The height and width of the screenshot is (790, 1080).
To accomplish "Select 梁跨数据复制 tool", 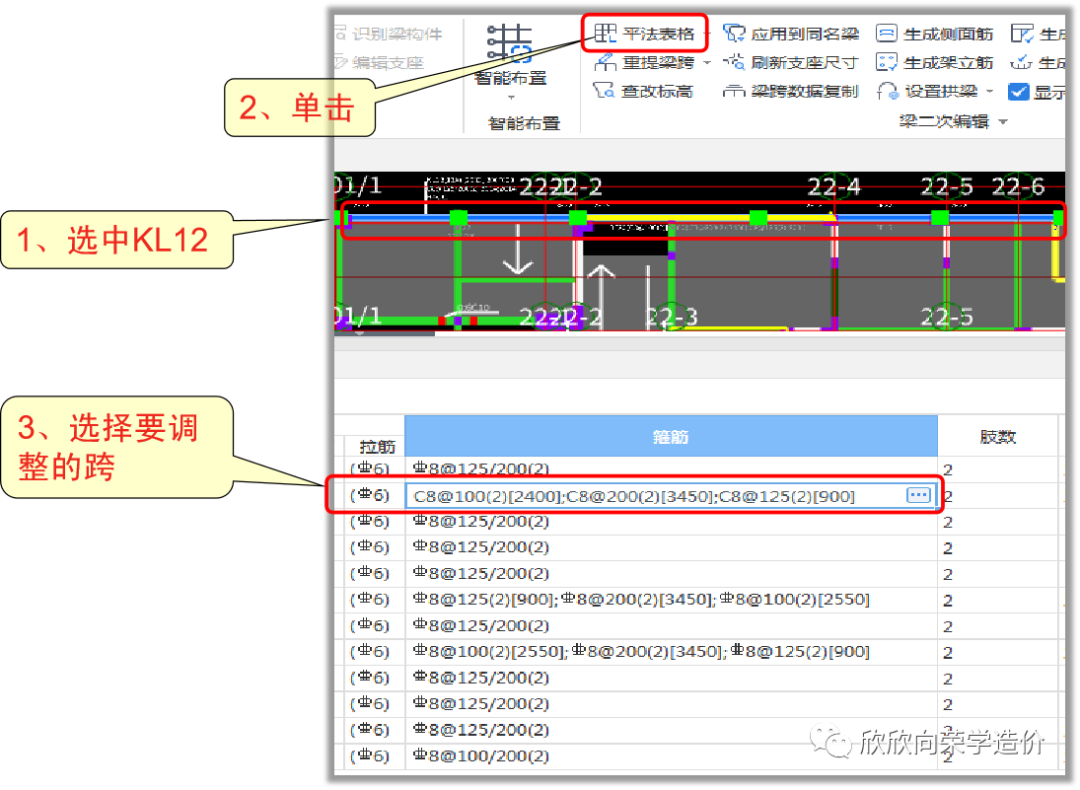I will click(x=791, y=91).
